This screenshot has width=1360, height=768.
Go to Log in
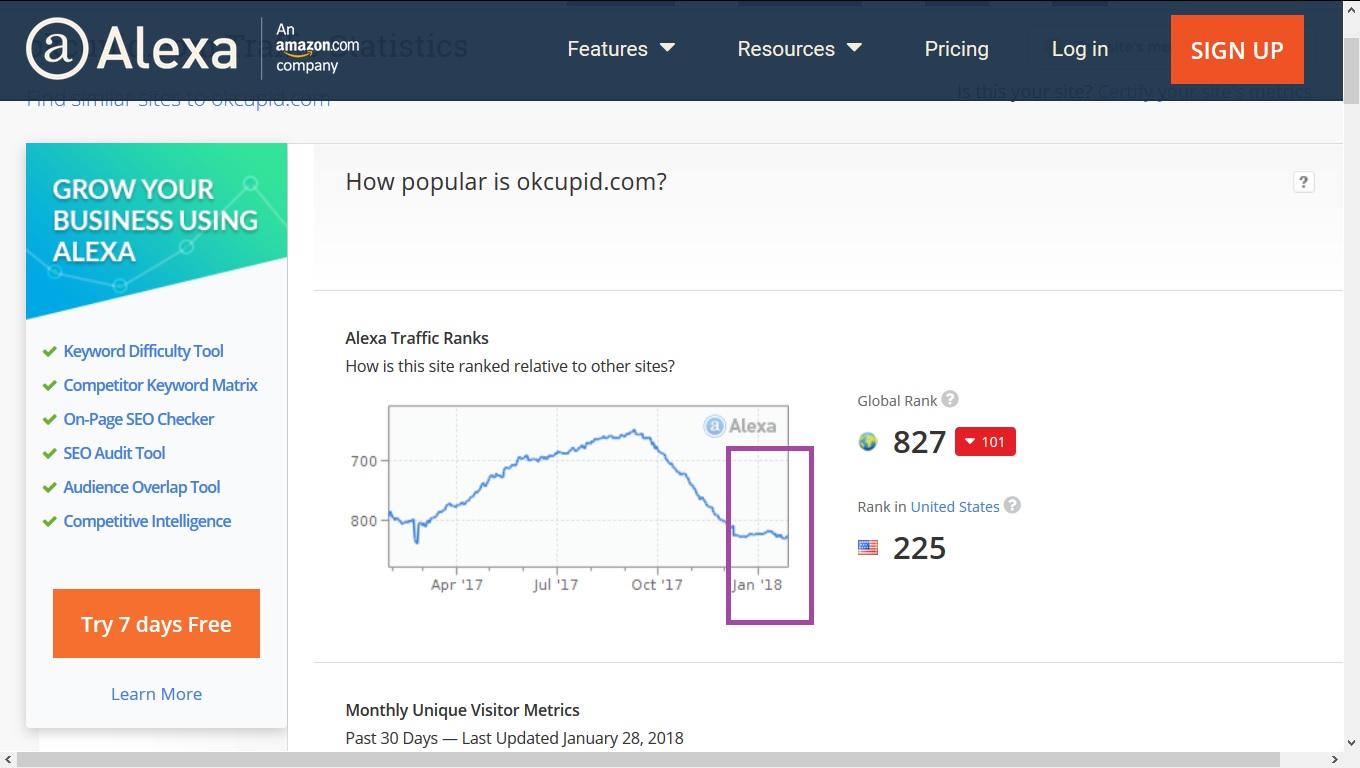coord(1080,49)
